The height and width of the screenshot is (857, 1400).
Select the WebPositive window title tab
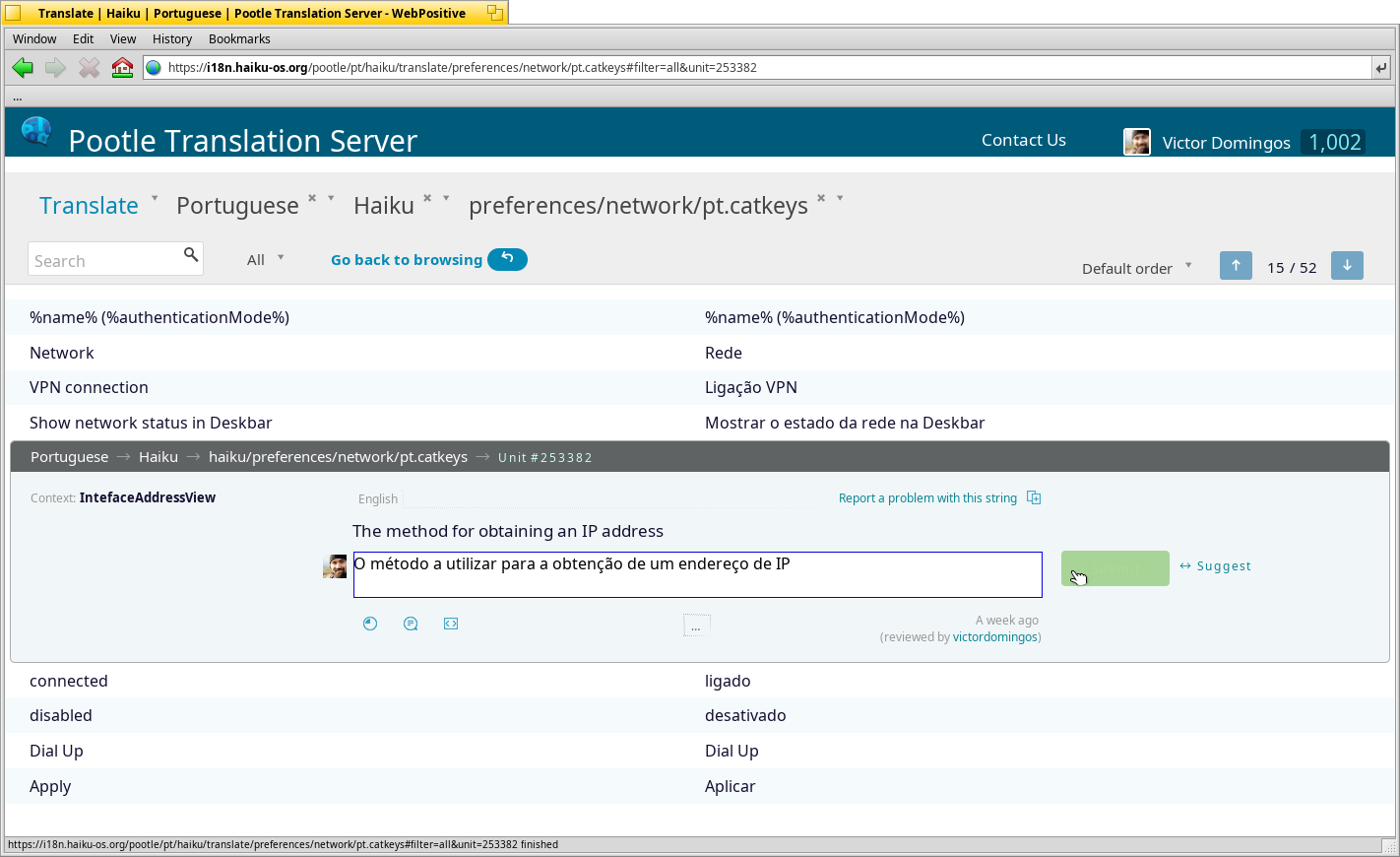coord(252,13)
